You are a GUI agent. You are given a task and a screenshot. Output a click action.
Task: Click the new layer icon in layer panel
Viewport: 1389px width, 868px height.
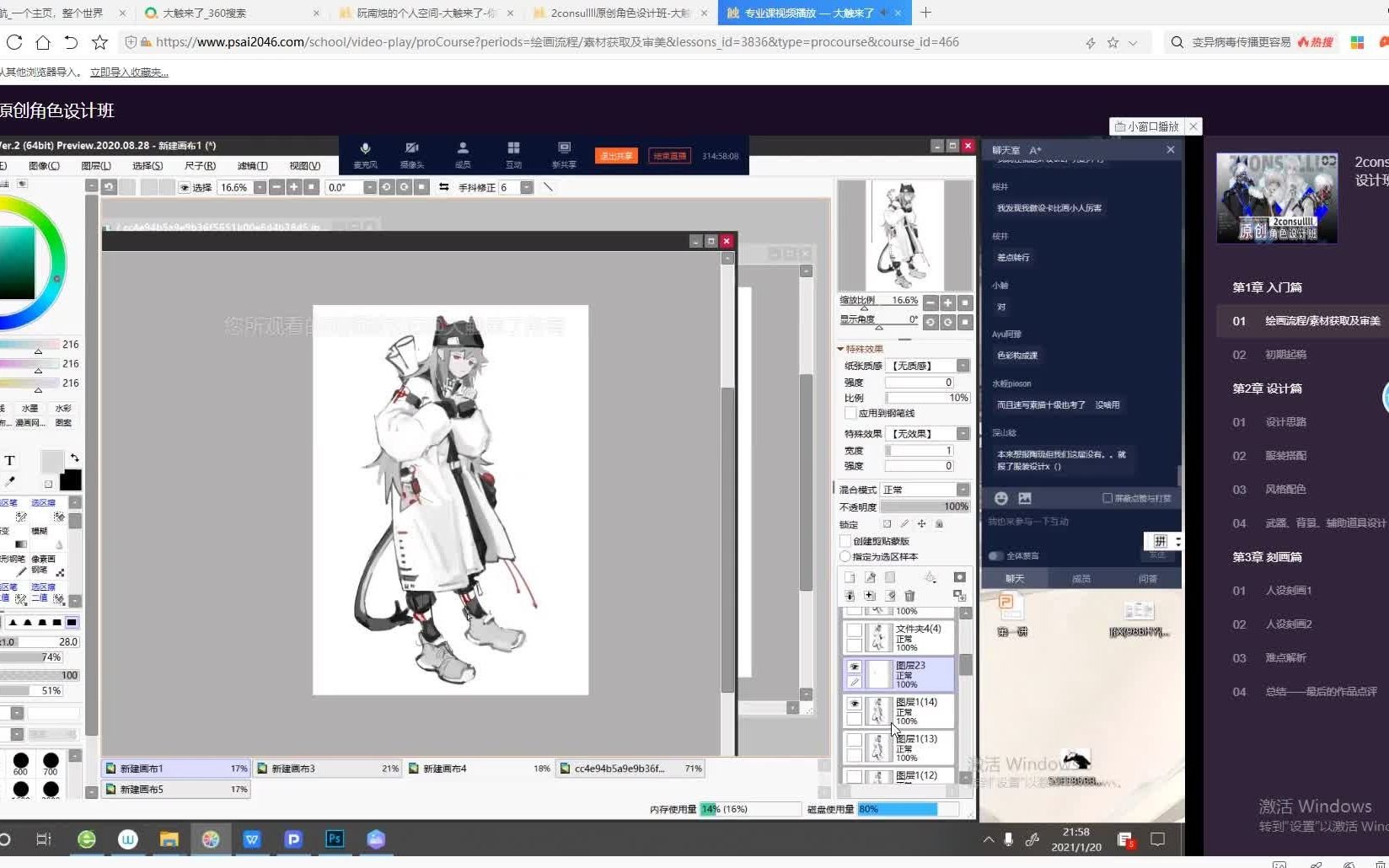[x=850, y=577]
